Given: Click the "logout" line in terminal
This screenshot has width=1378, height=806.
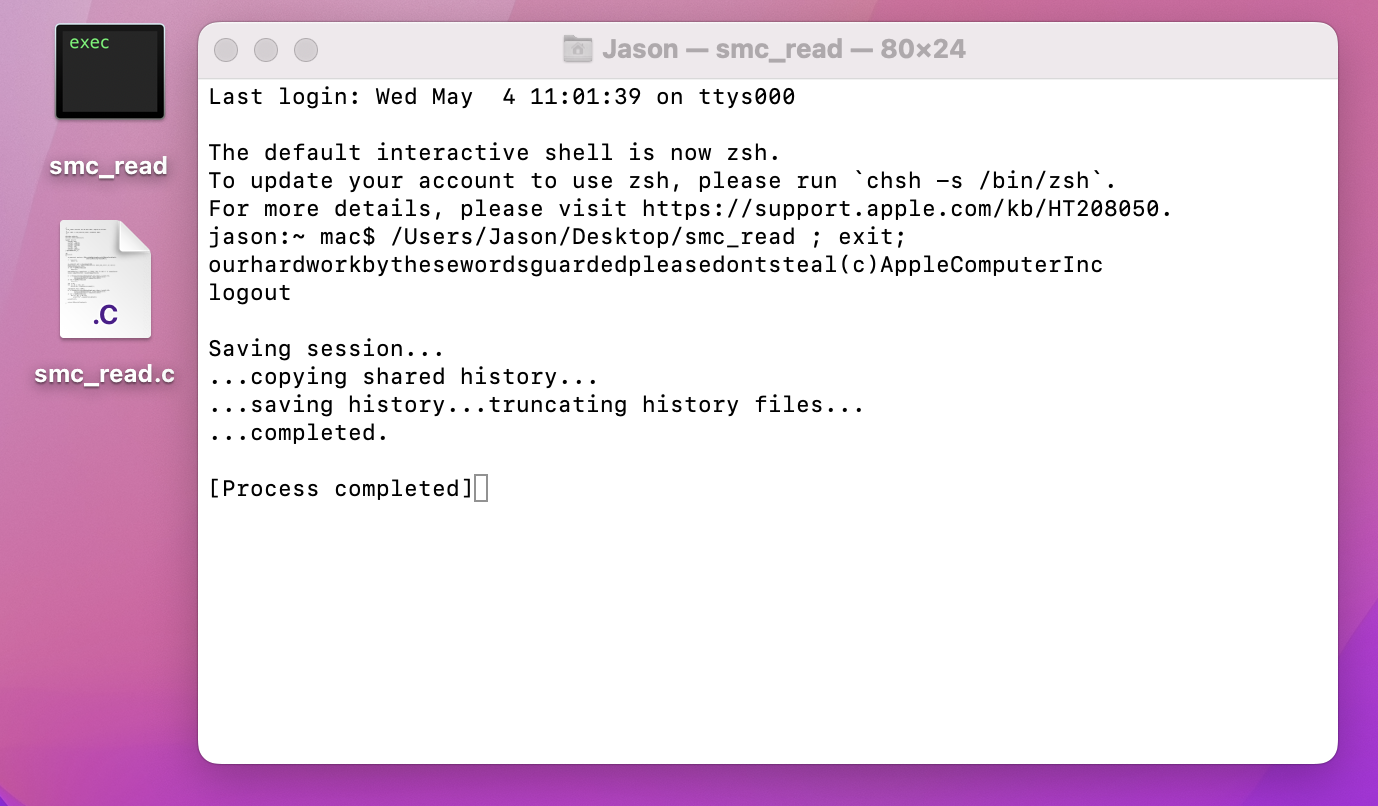Looking at the screenshot, I should pos(250,293).
